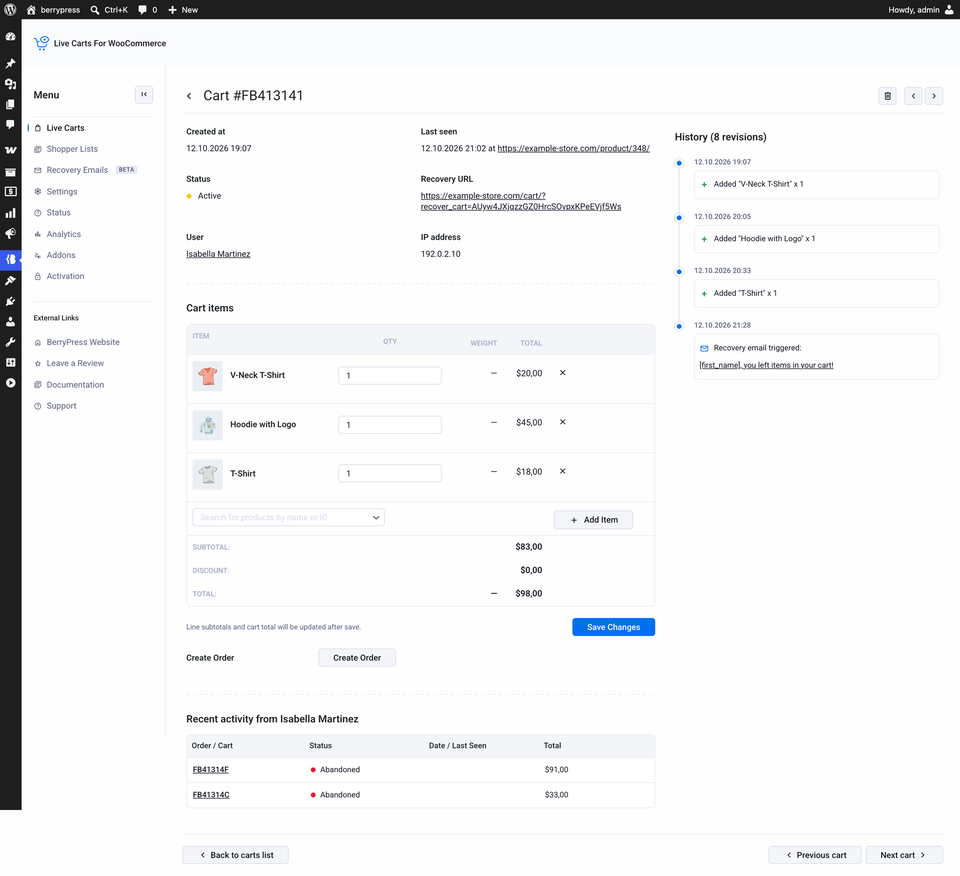Image resolution: width=960 pixels, height=876 pixels.
Task: Open the comments bubble in the top admin bar
Action: tap(148, 10)
